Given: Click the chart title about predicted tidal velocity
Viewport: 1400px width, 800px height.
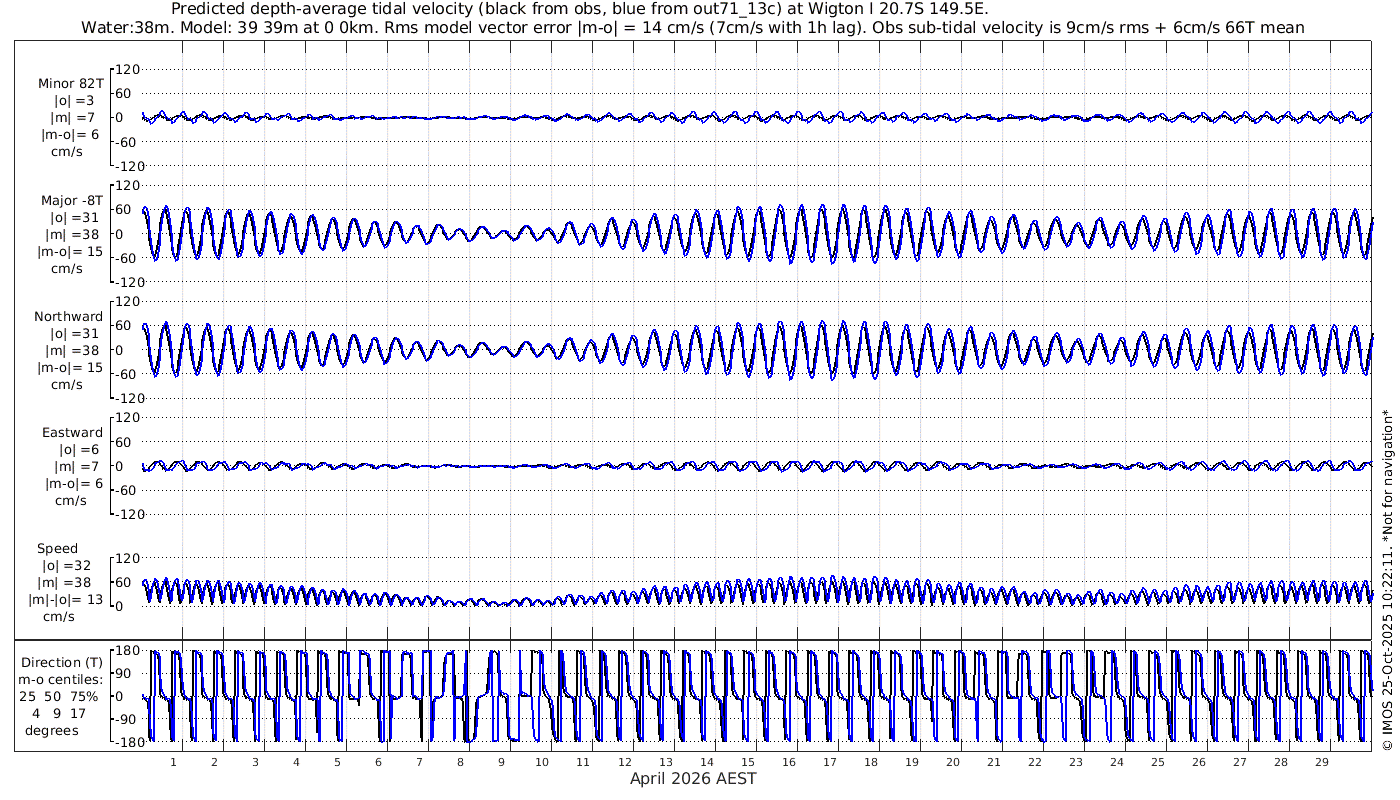Looking at the screenshot, I should pyautogui.click(x=580, y=9).
